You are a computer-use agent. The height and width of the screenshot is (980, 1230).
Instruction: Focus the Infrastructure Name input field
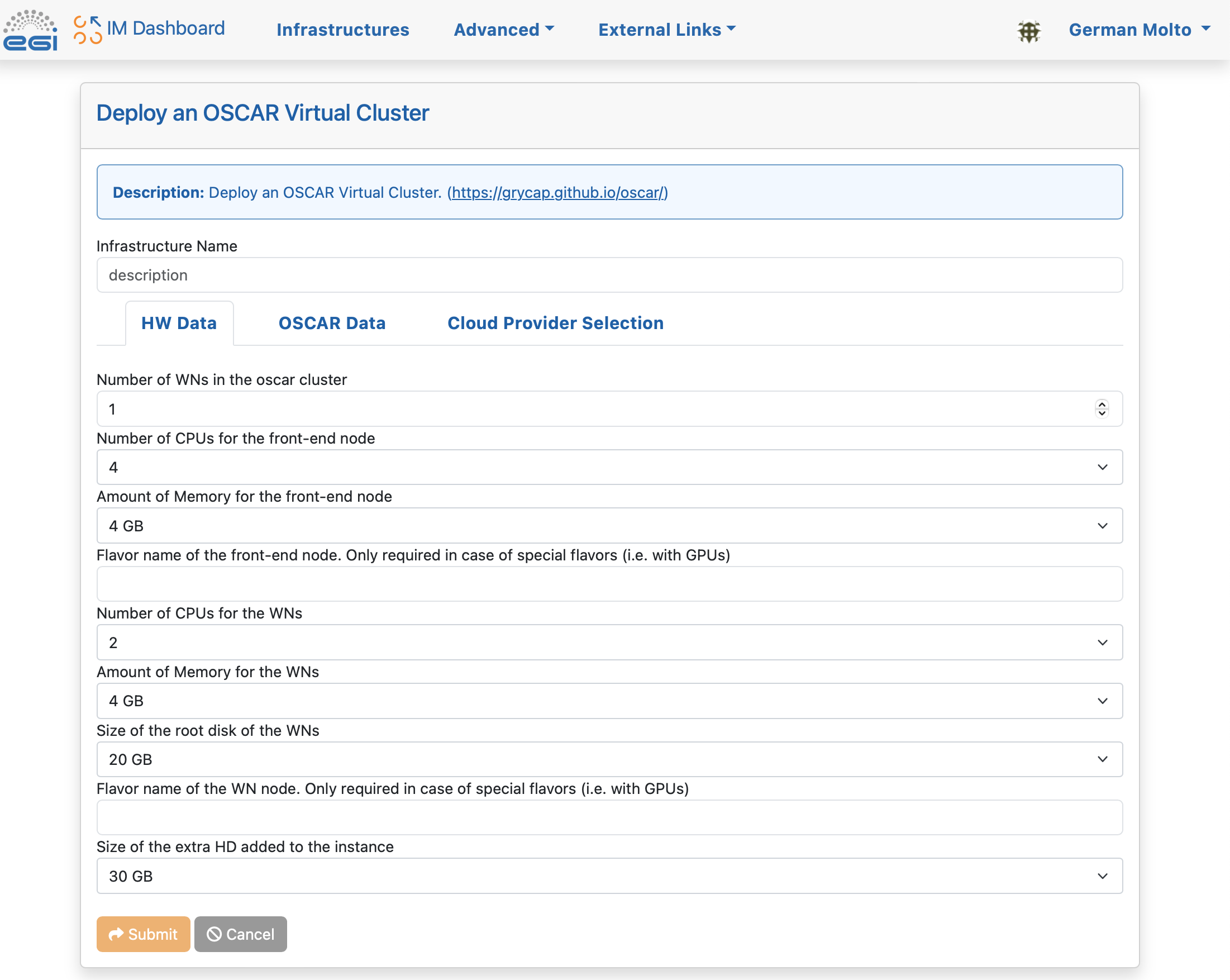pos(609,275)
